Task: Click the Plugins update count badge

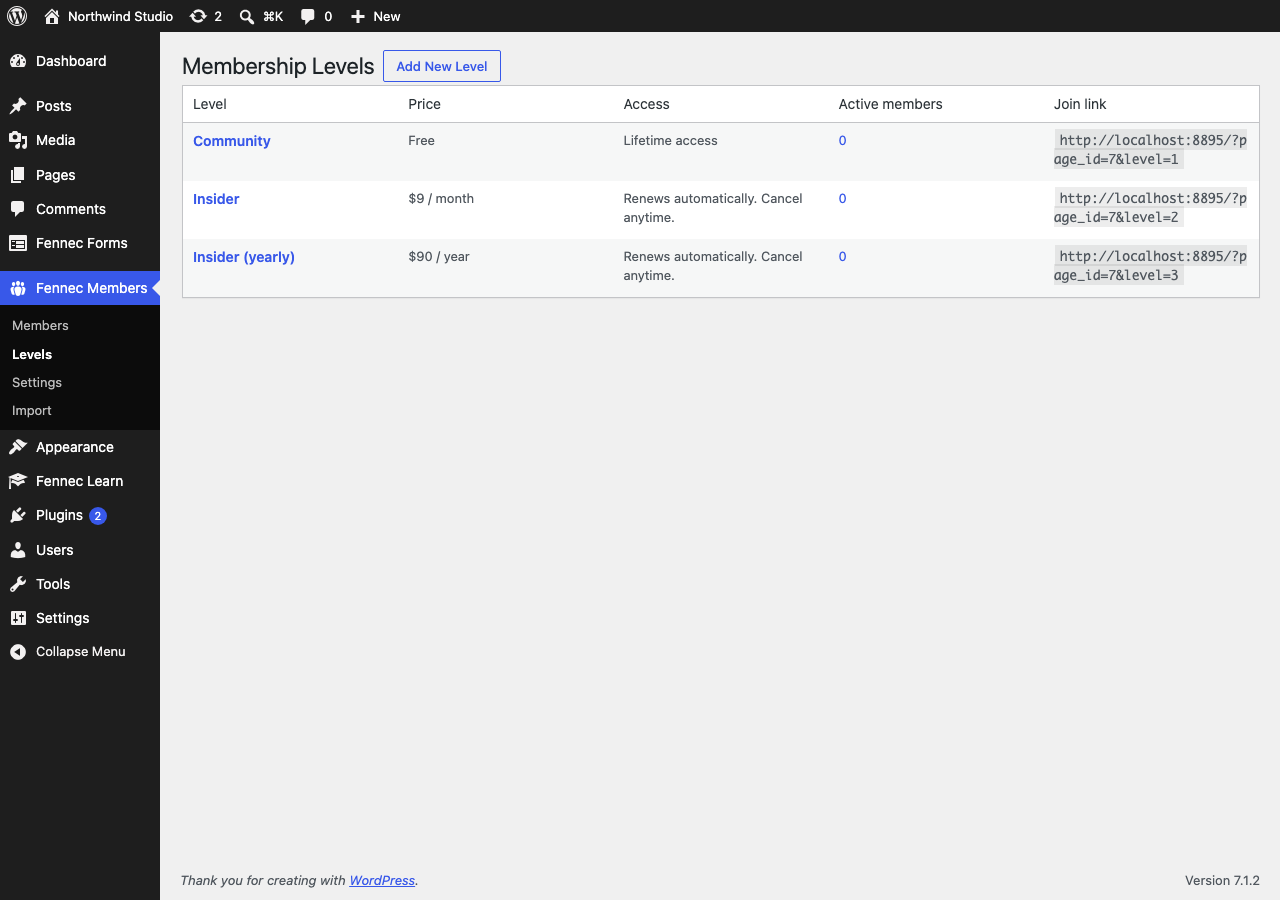Action: click(97, 516)
